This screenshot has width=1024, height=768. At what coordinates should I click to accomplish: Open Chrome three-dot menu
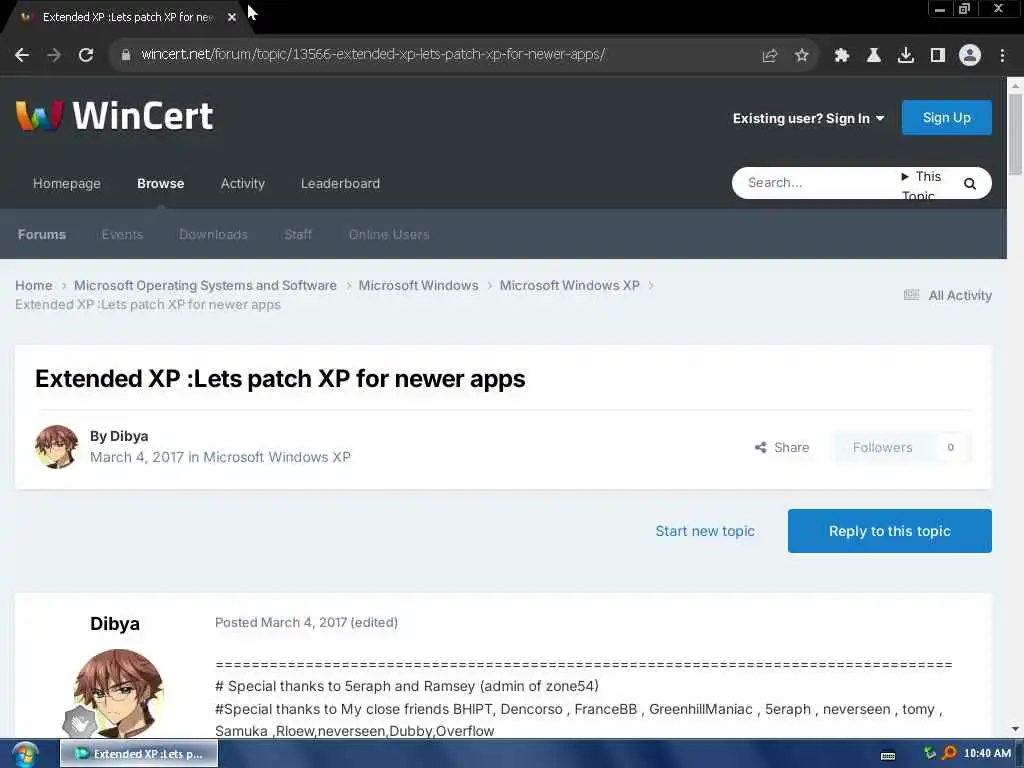[1002, 55]
